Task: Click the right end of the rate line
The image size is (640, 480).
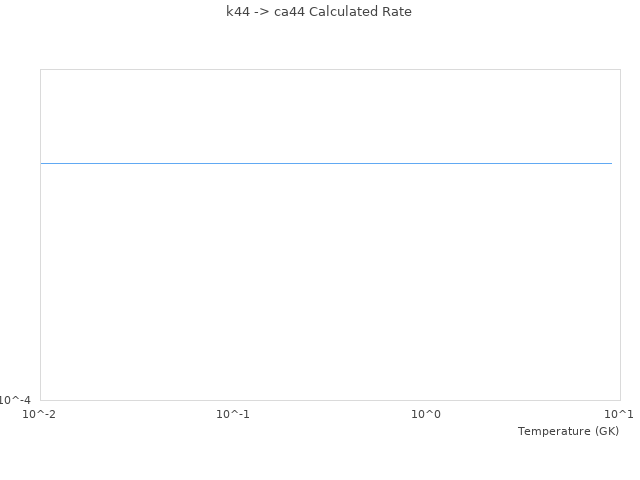Action: [x=611, y=163]
